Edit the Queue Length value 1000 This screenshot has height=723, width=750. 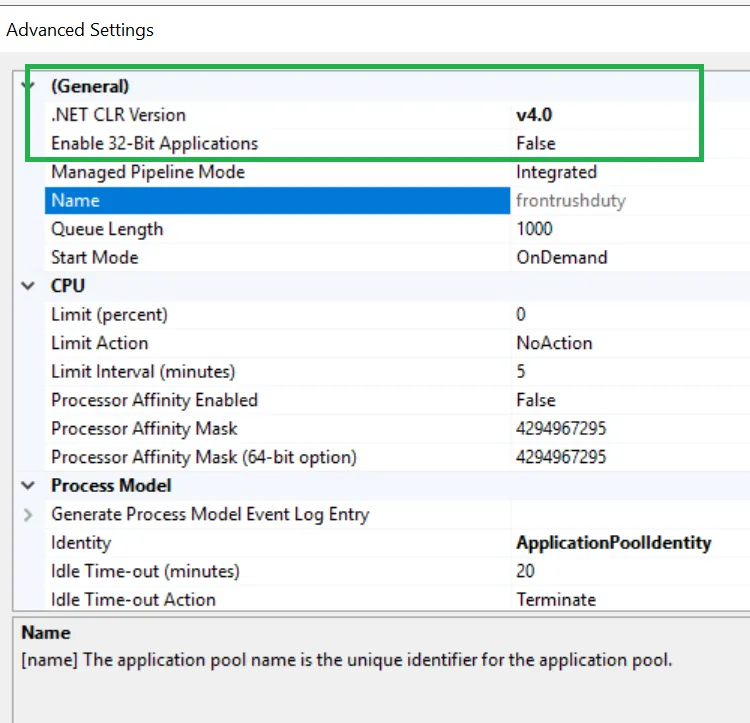pos(534,229)
